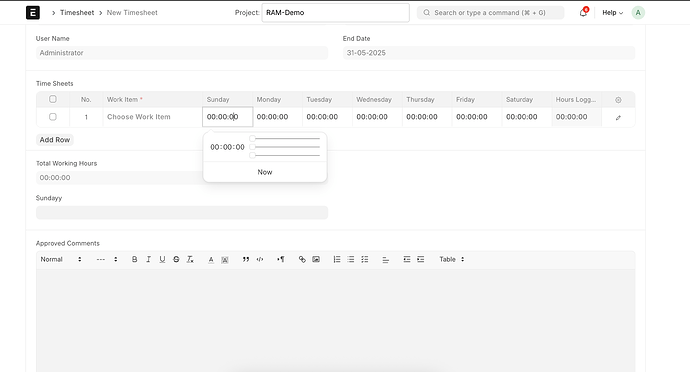Navigate to Timesheet breadcrumb
690x372 pixels.
tap(77, 13)
